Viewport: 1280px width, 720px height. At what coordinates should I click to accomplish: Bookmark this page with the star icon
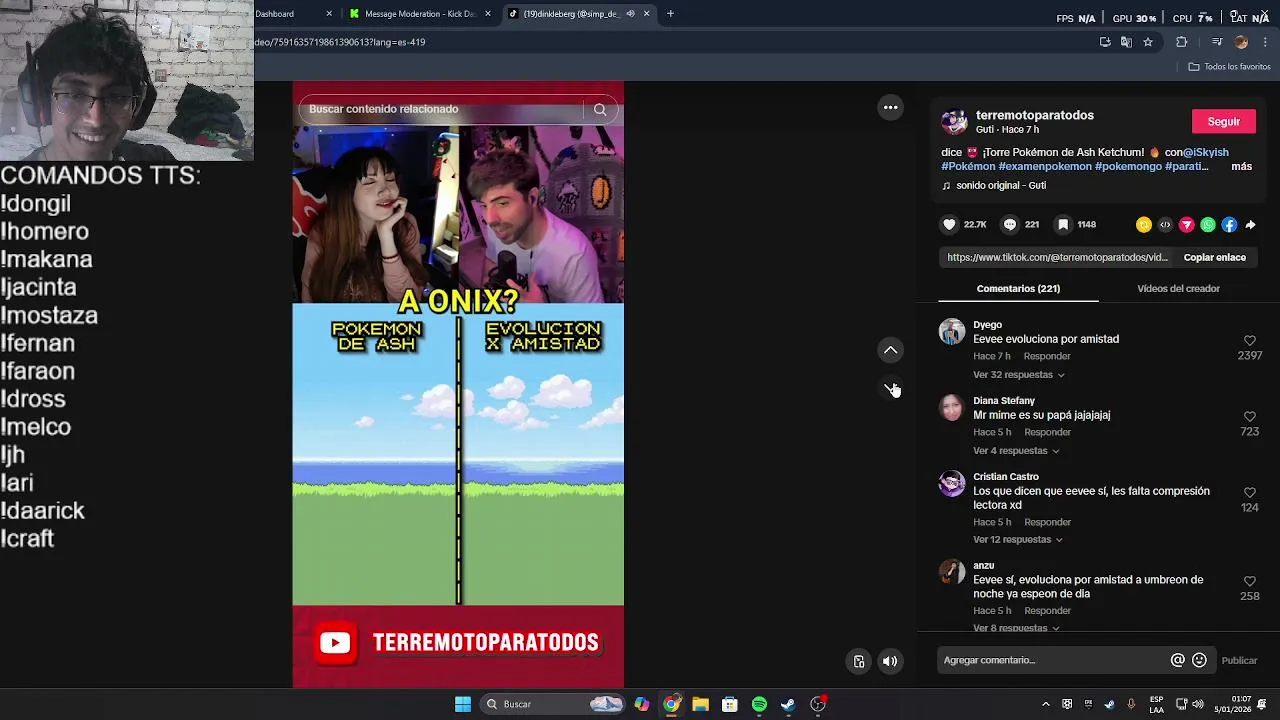pyautogui.click(x=1148, y=42)
